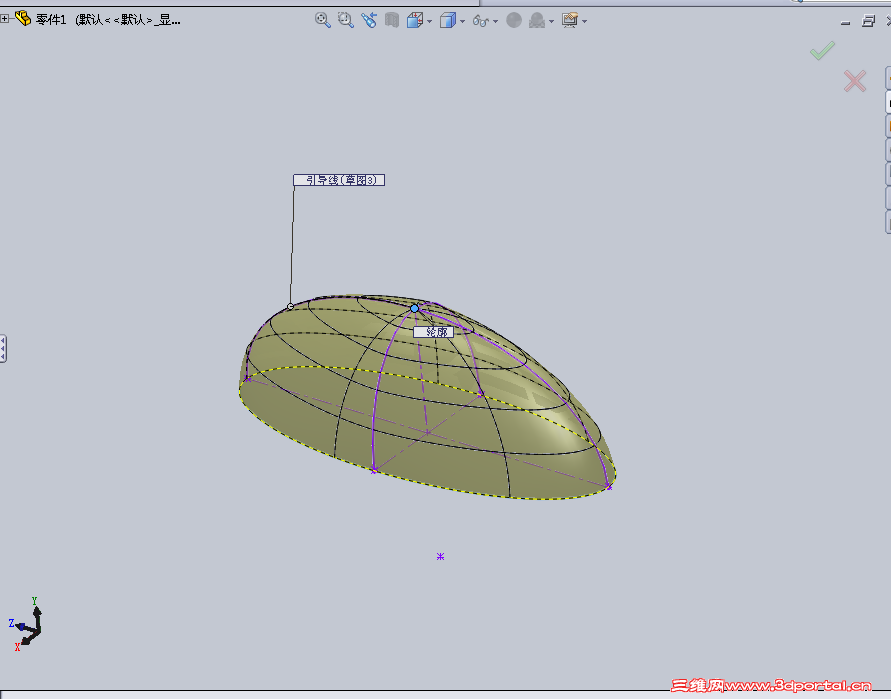891x699 pixels.
Task: Expand the collapsed left panel handle
Action: click(x=3, y=348)
